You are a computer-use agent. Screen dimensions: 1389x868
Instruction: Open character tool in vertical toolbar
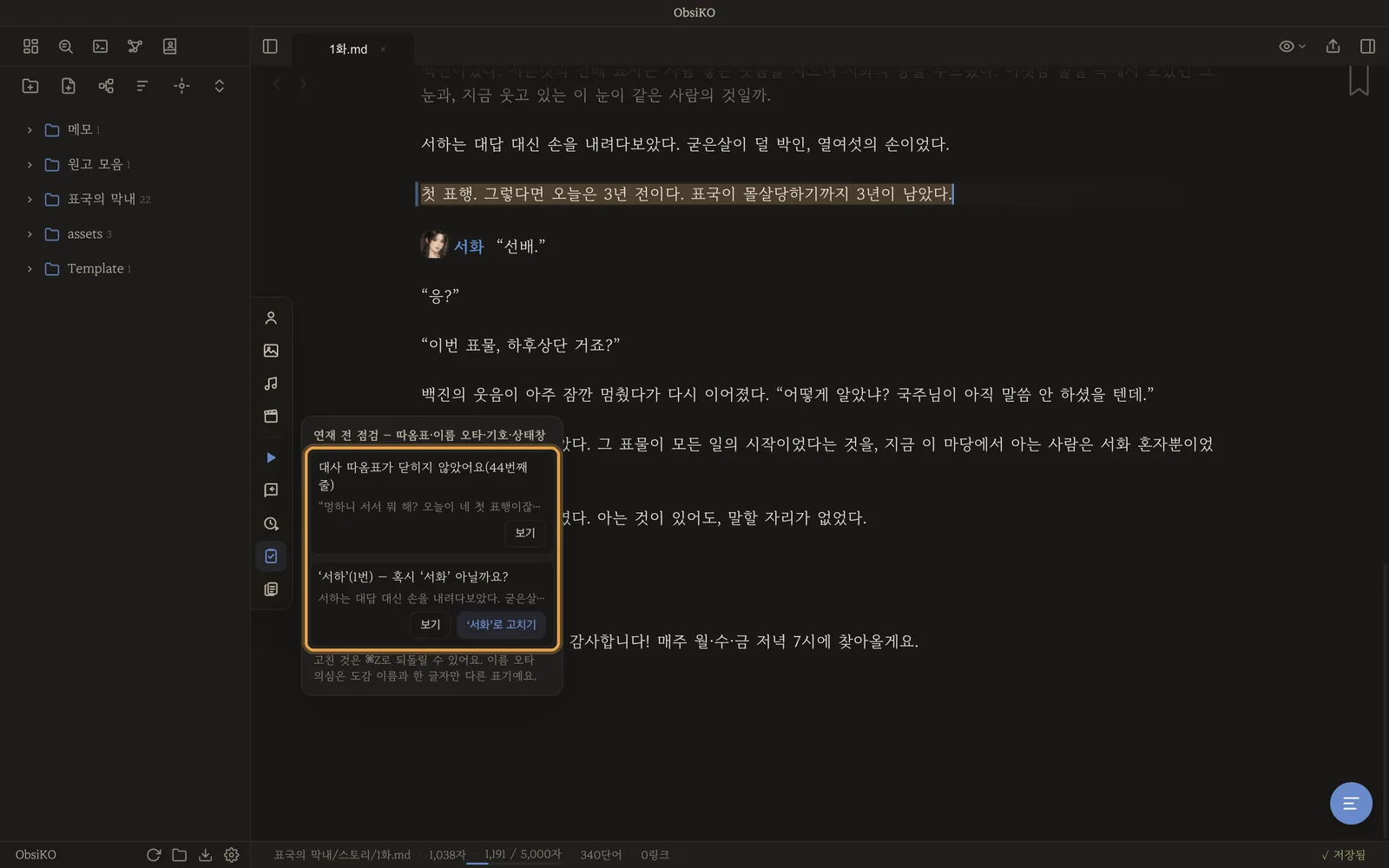point(271,318)
